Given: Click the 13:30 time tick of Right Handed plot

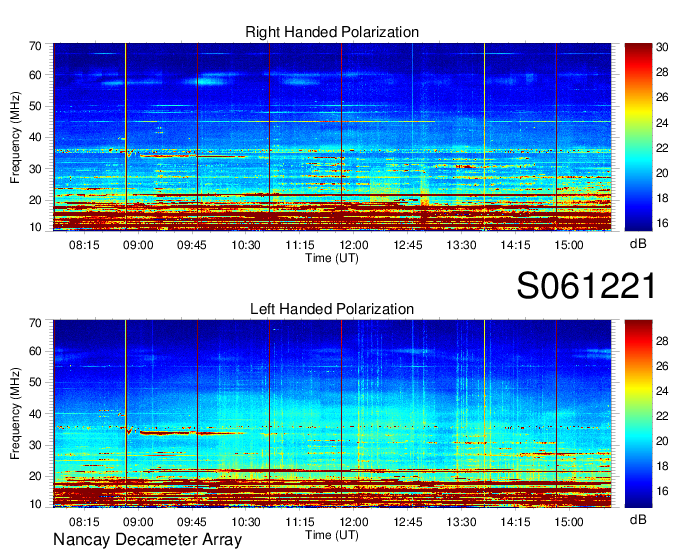Looking at the screenshot, I should pyautogui.click(x=461, y=245).
